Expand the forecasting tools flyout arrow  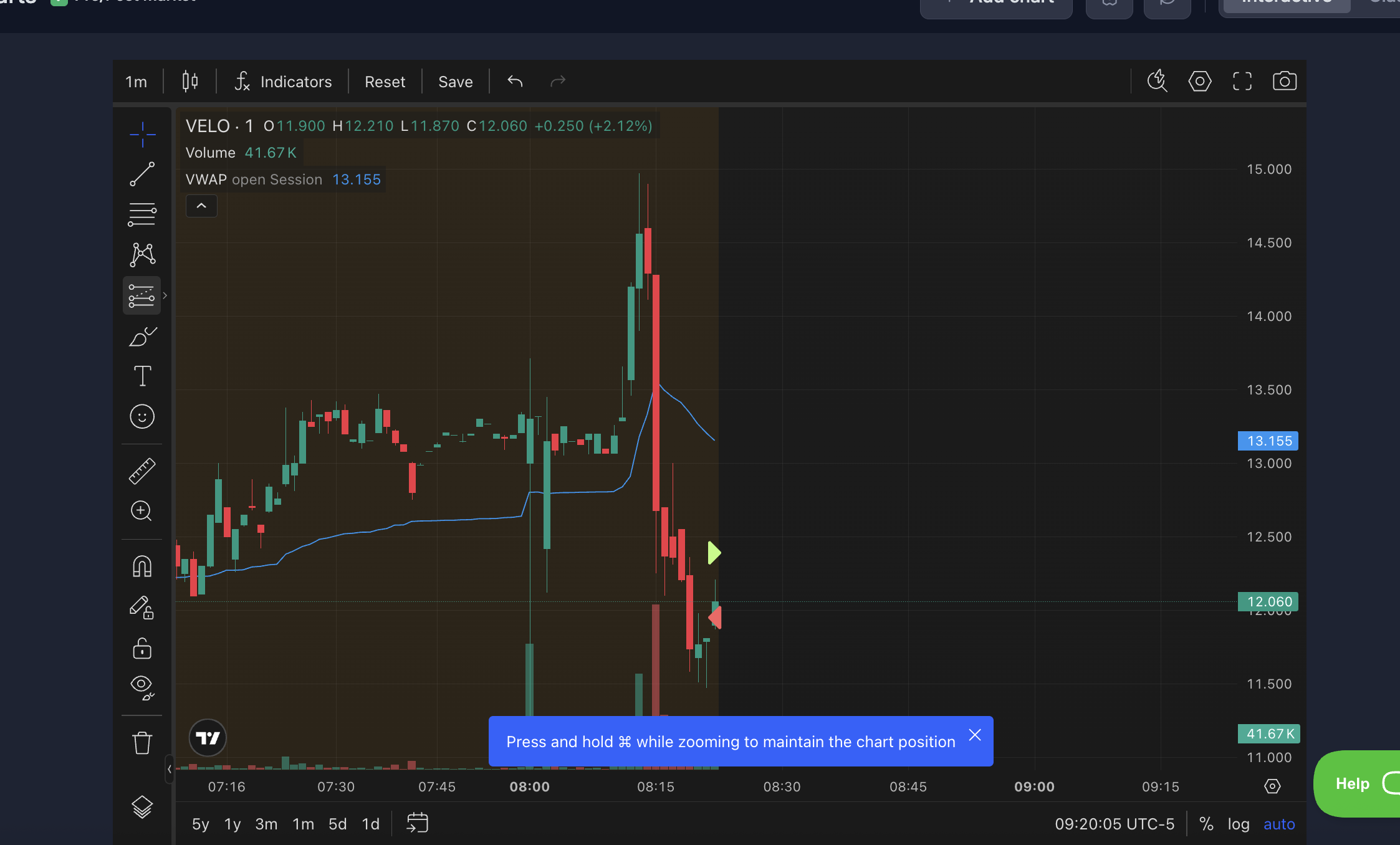point(165,295)
